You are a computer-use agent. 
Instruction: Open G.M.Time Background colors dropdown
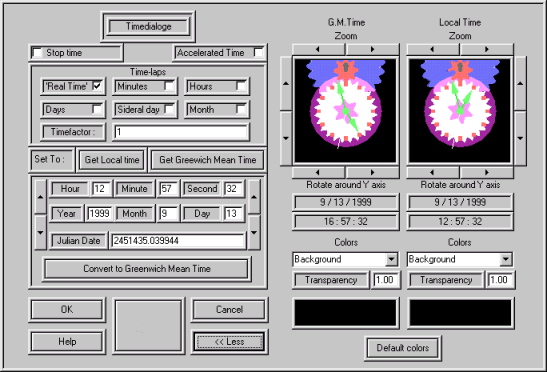pyautogui.click(x=391, y=259)
